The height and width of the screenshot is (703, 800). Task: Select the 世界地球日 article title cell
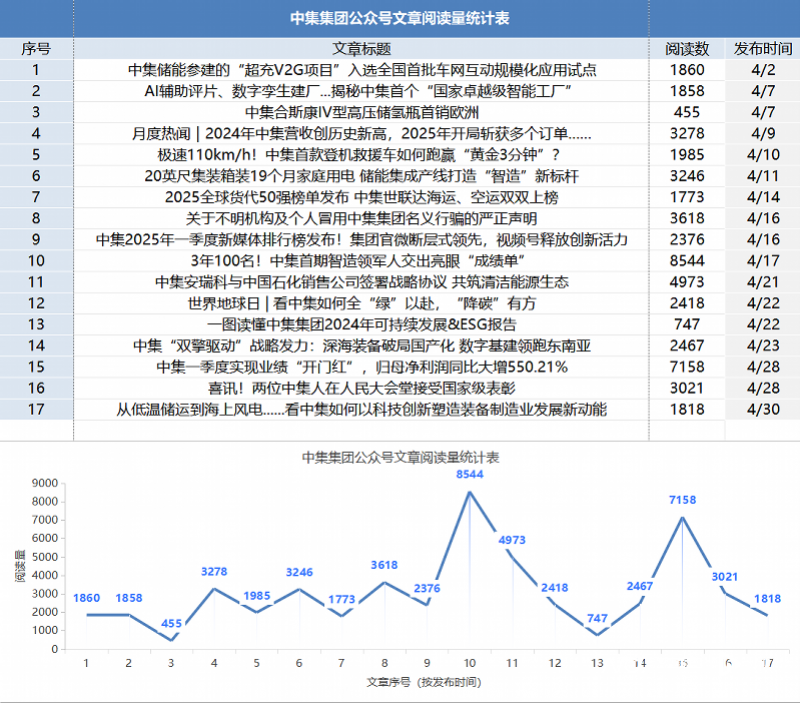pyautogui.click(x=362, y=304)
